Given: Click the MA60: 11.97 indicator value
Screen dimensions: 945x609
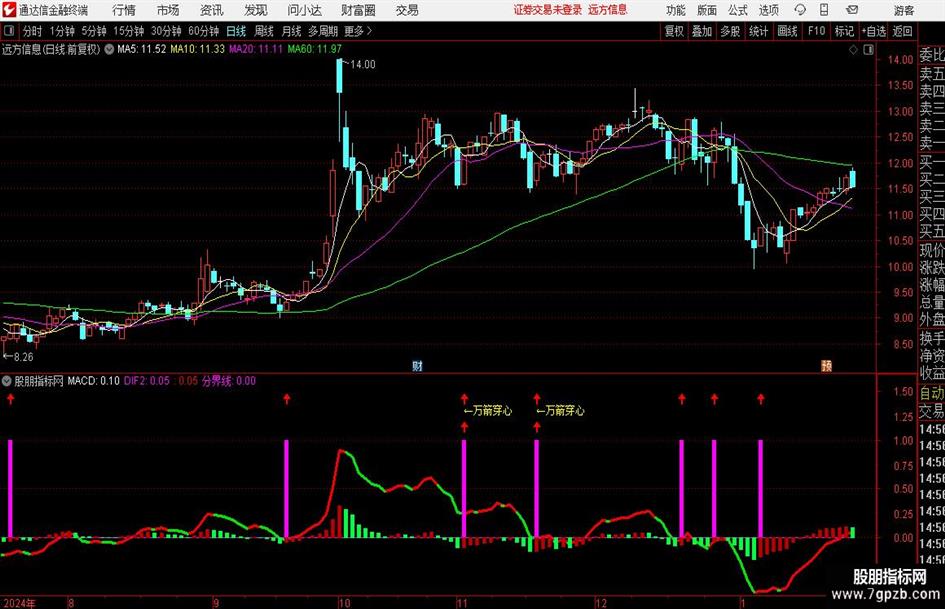Looking at the screenshot, I should [315, 49].
